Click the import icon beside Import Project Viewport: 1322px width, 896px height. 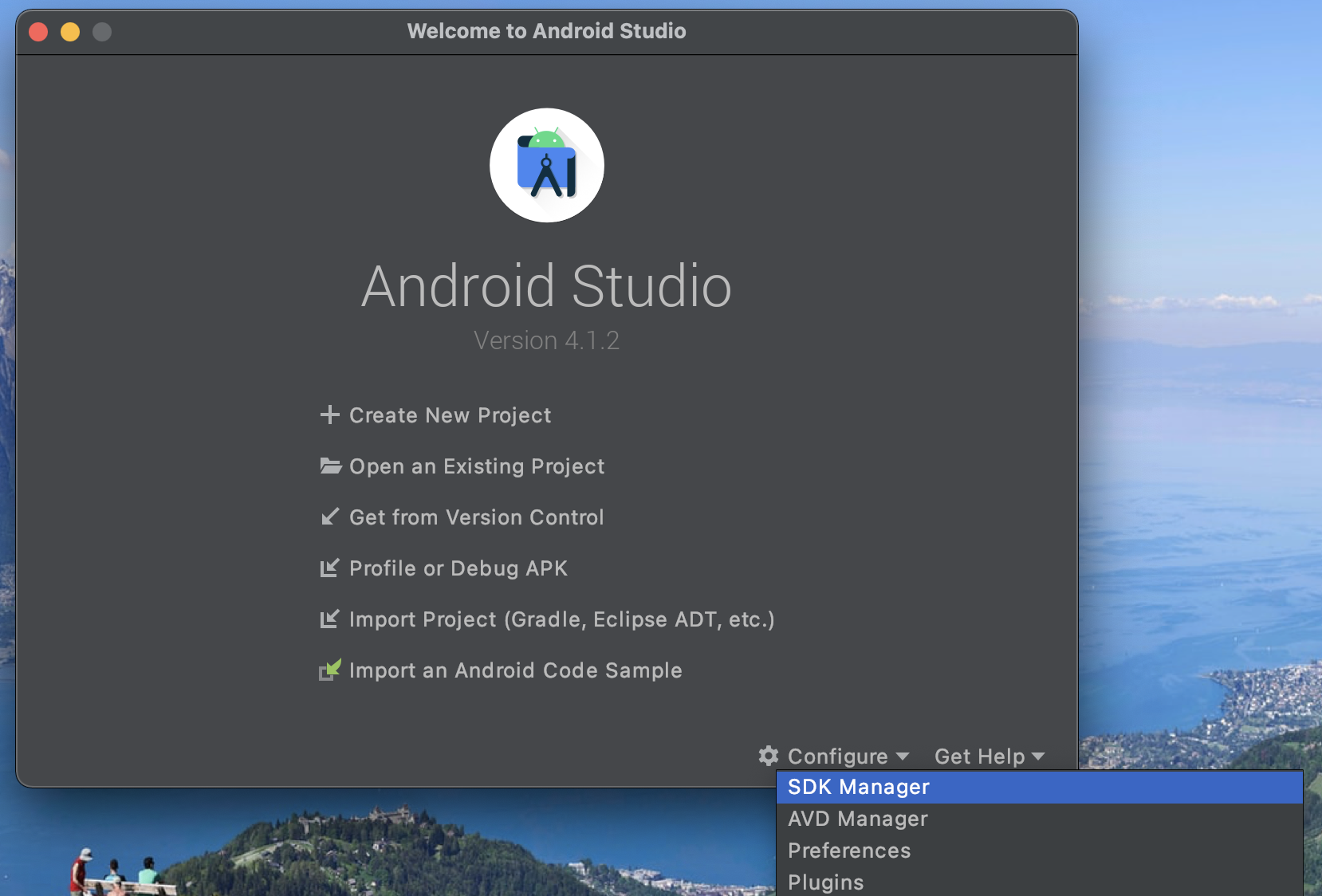tap(329, 619)
